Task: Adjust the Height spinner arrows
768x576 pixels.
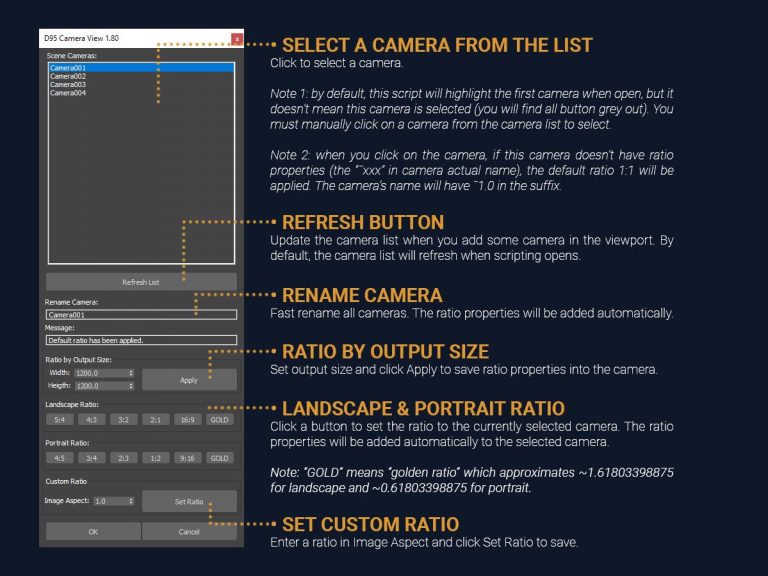Action: pyautogui.click(x=131, y=385)
